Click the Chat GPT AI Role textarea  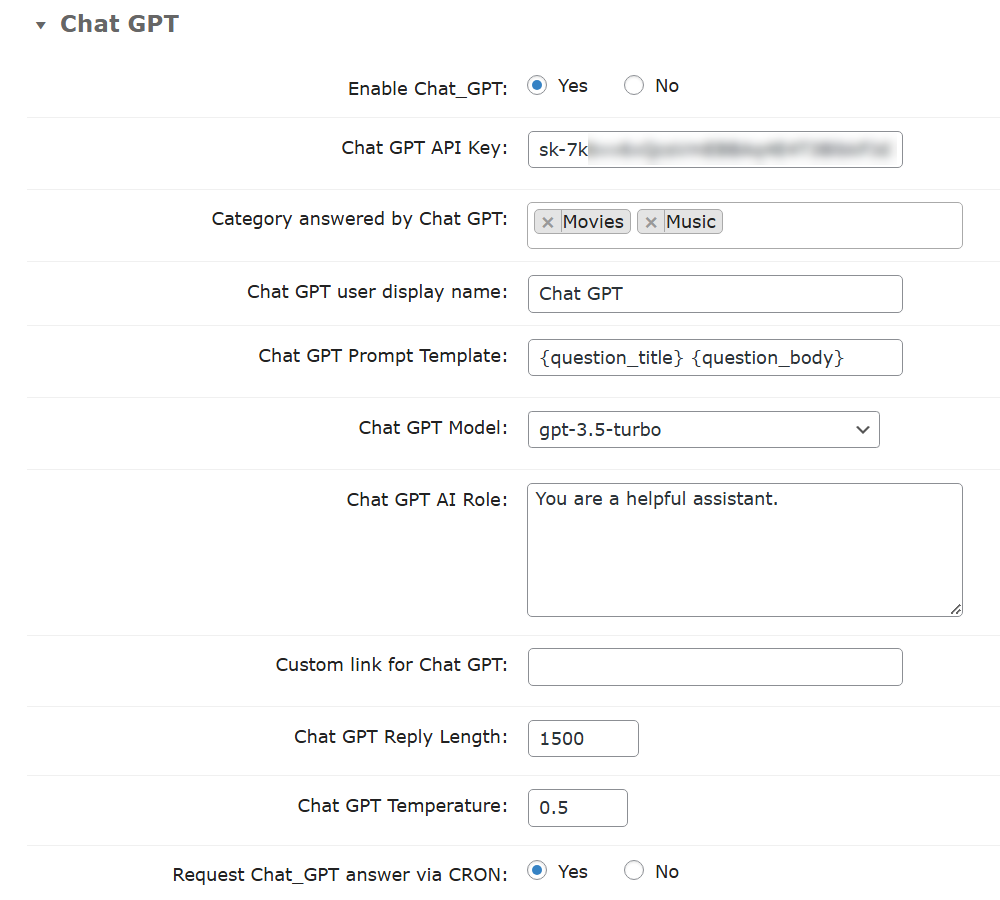745,550
